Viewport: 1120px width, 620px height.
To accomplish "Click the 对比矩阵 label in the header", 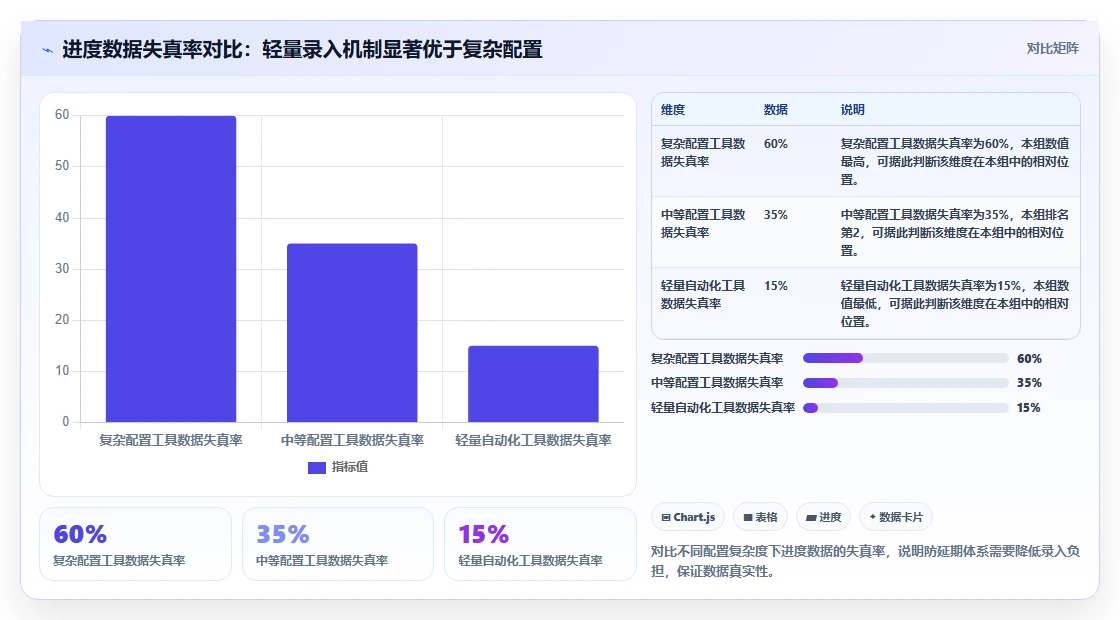I will (1052, 49).
